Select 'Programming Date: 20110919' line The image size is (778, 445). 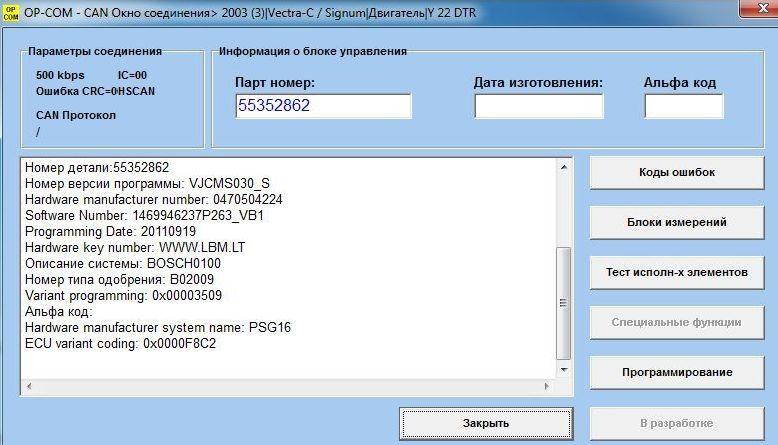(110, 232)
